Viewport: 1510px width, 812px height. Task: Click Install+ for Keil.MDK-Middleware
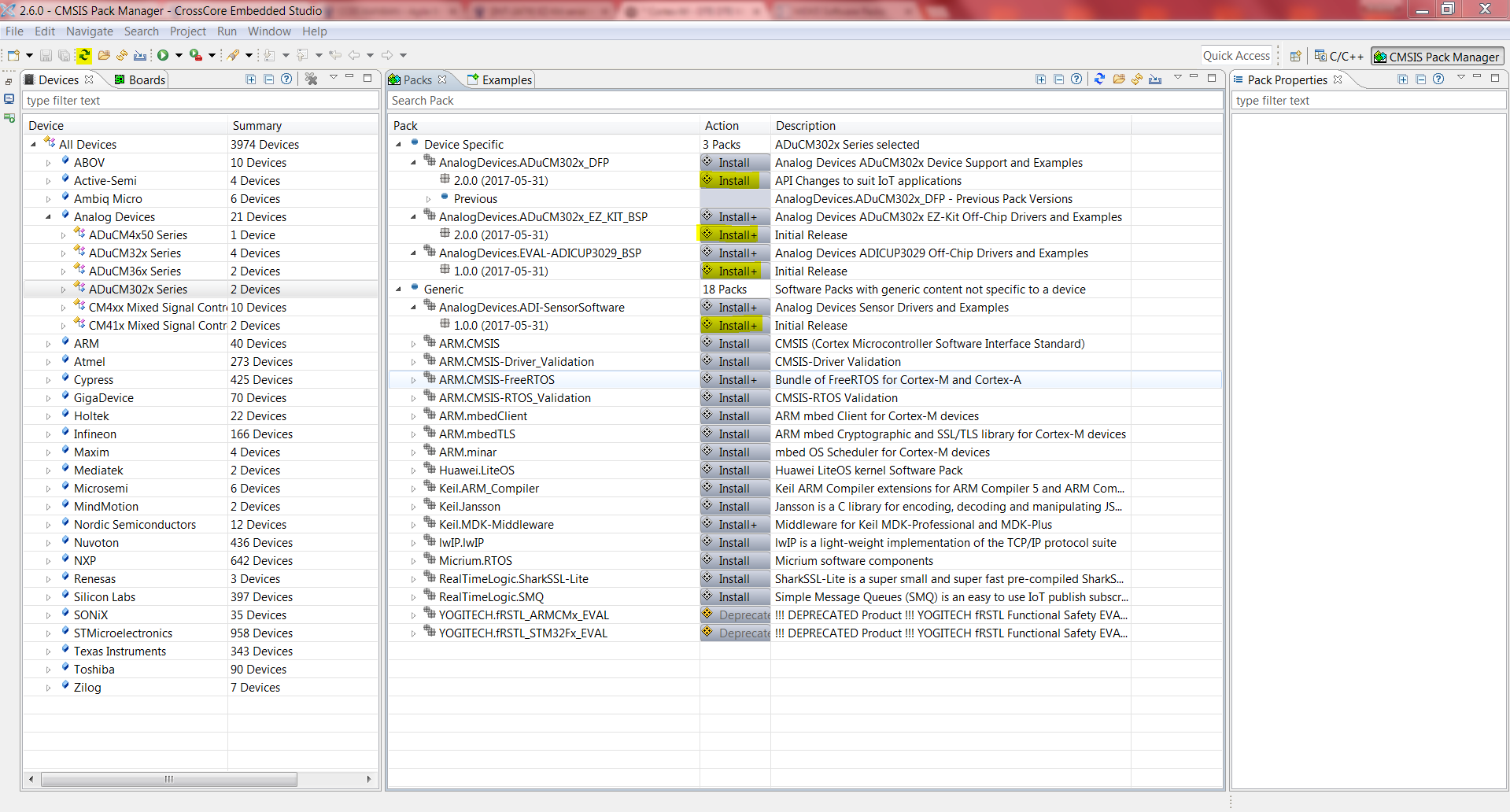click(x=735, y=525)
